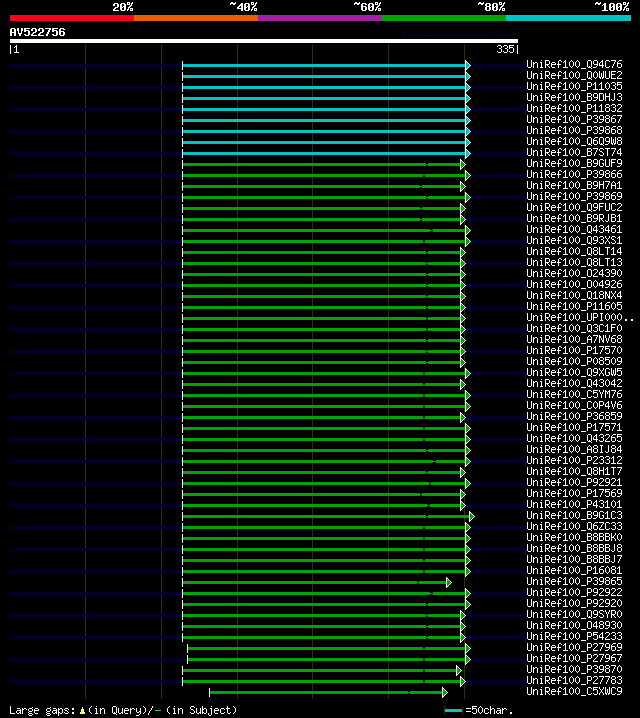The height and width of the screenshot is (718, 640).
Task: Click arrowhead ending UniRef100_B9G1C3 alignment
Action: (472, 517)
